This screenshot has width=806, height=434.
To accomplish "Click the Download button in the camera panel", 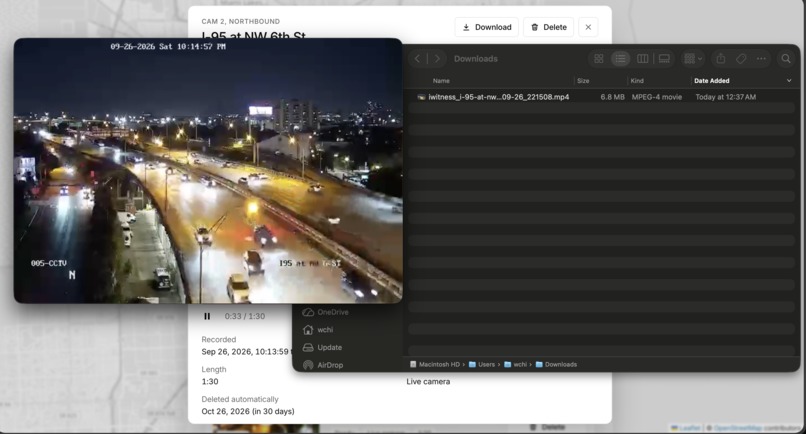I will tap(486, 27).
